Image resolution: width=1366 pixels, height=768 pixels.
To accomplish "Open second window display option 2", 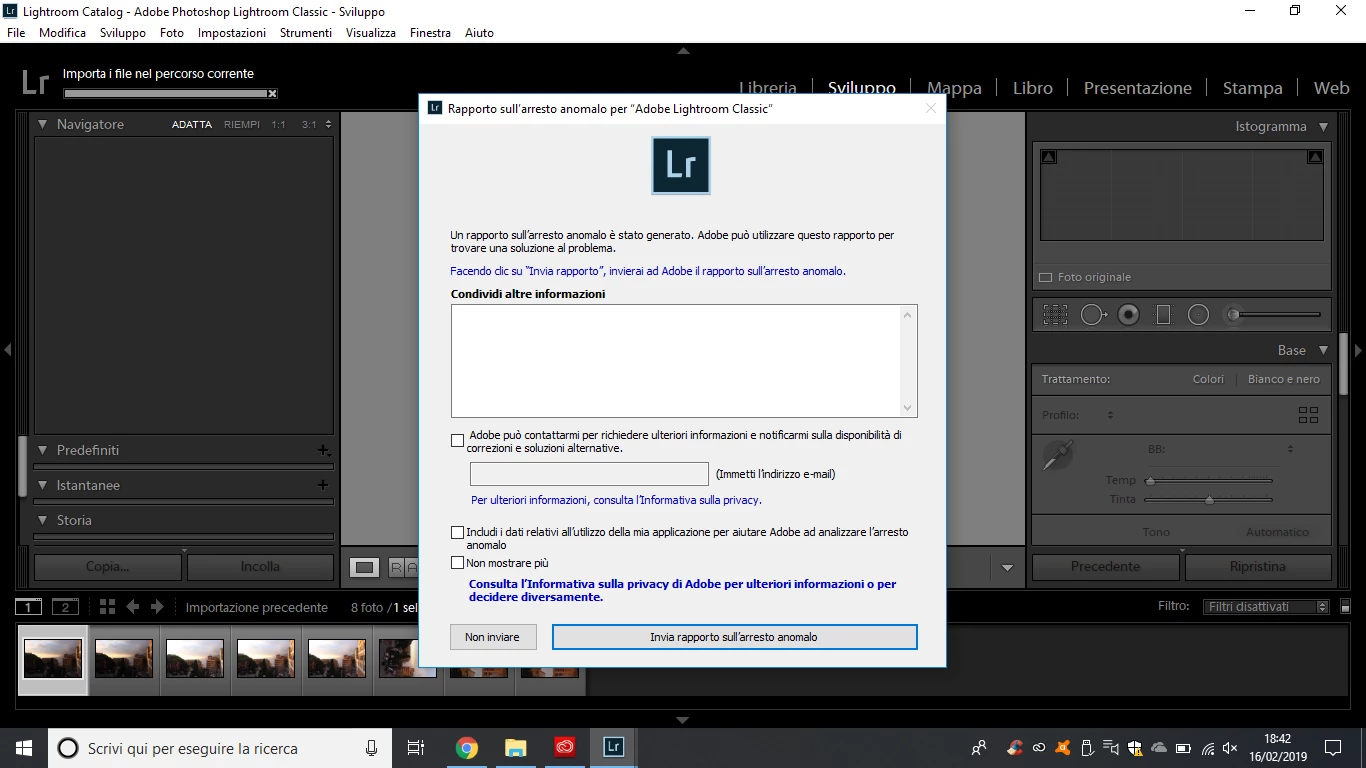I will tap(65, 607).
